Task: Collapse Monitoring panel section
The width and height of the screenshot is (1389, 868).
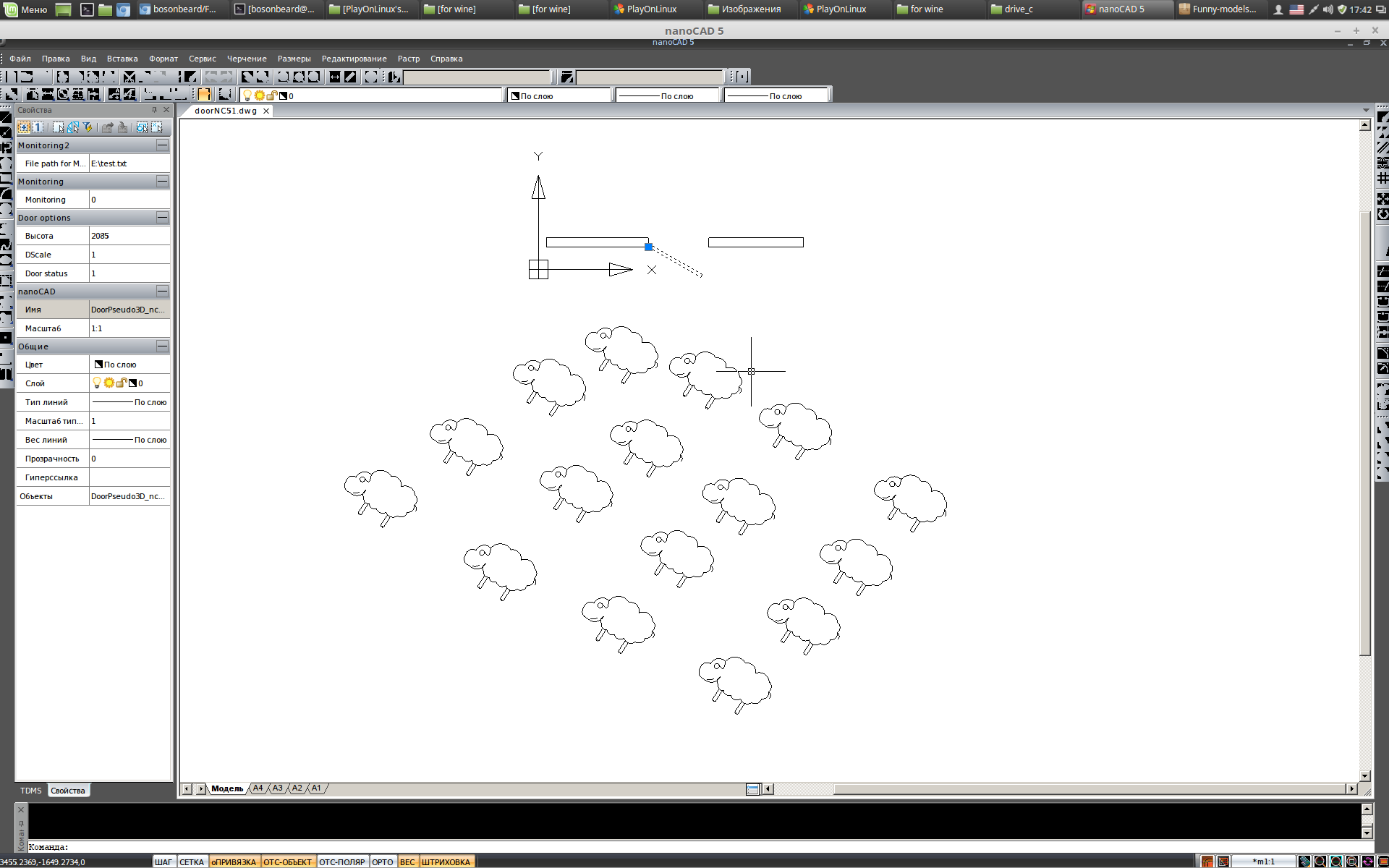Action: [161, 181]
